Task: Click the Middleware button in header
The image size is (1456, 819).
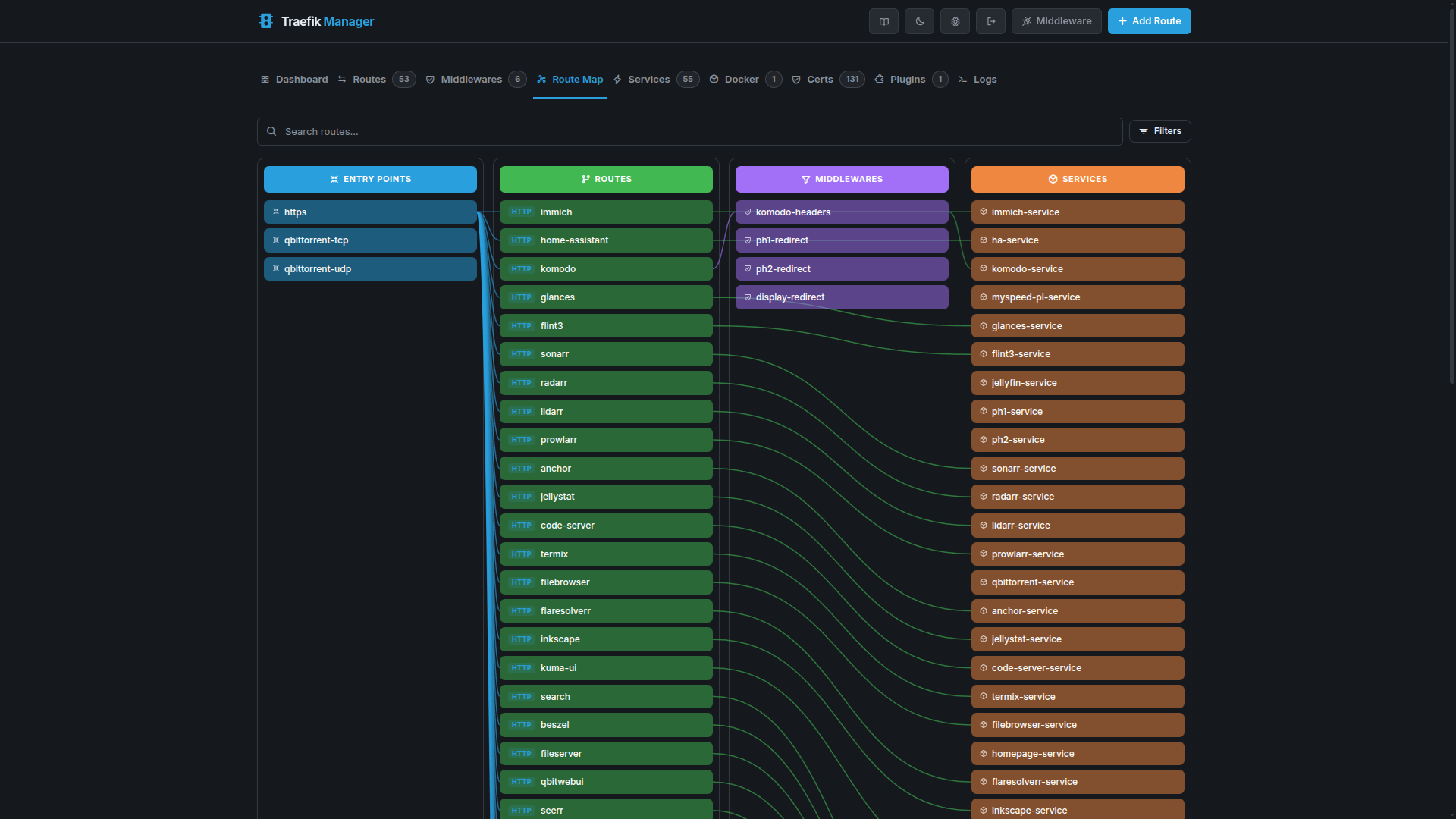Action: pos(1056,21)
